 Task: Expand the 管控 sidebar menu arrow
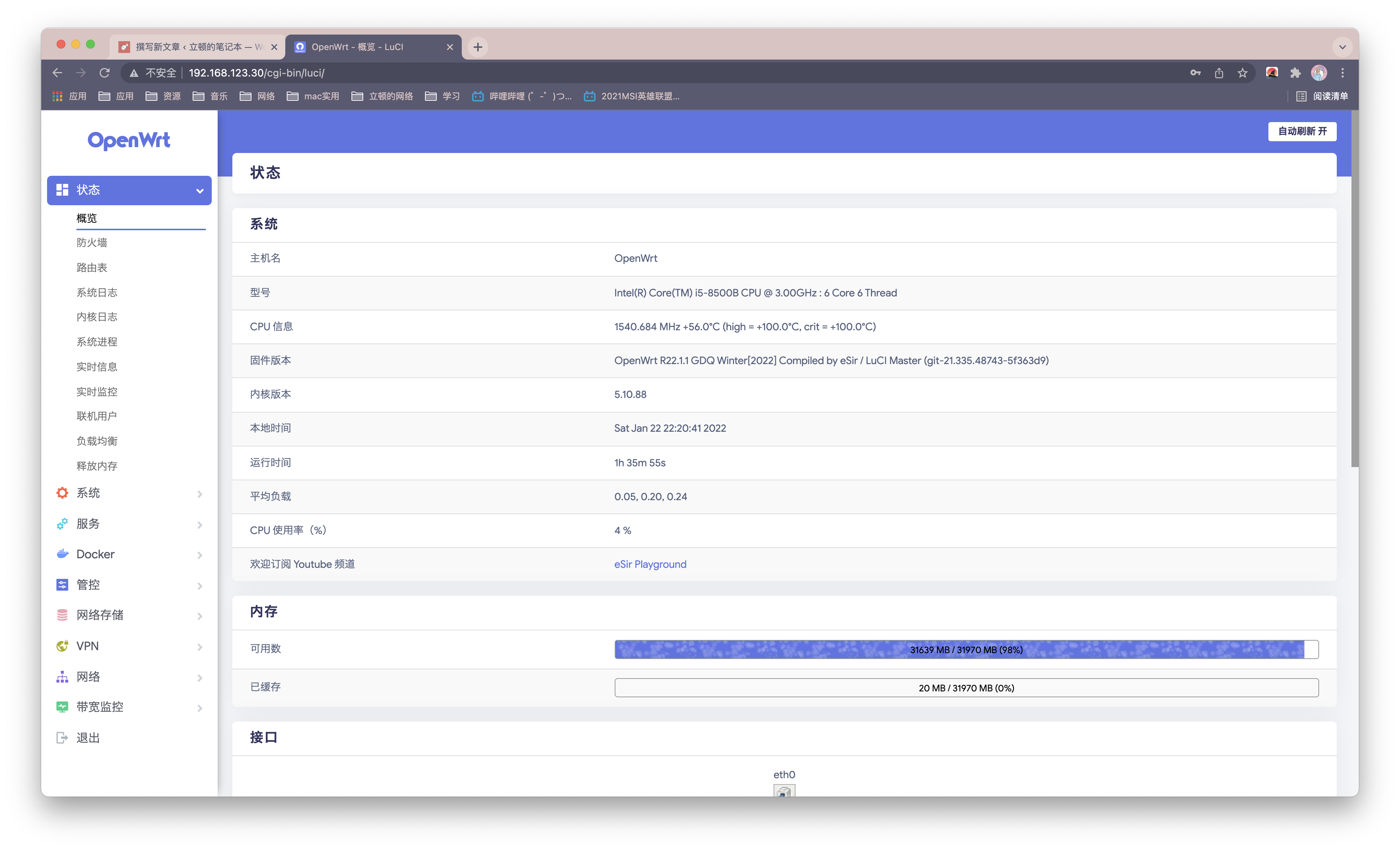[x=199, y=585]
